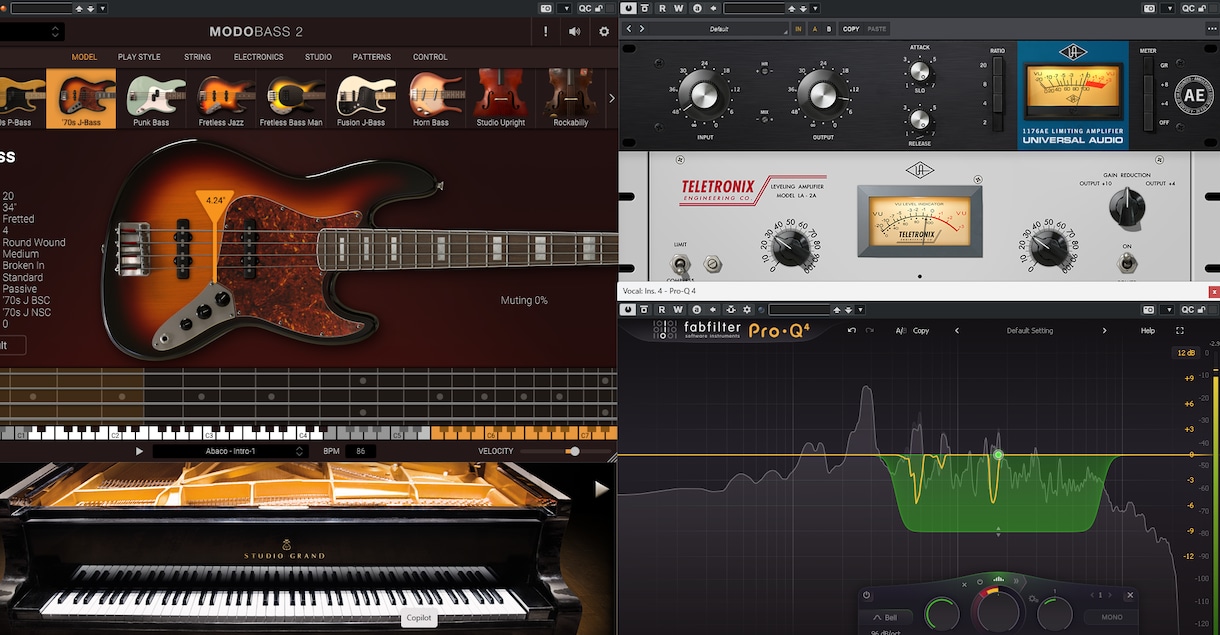Select the Fretless Jazz bass model
Screen dimensions: 1220x635
tap(221, 99)
